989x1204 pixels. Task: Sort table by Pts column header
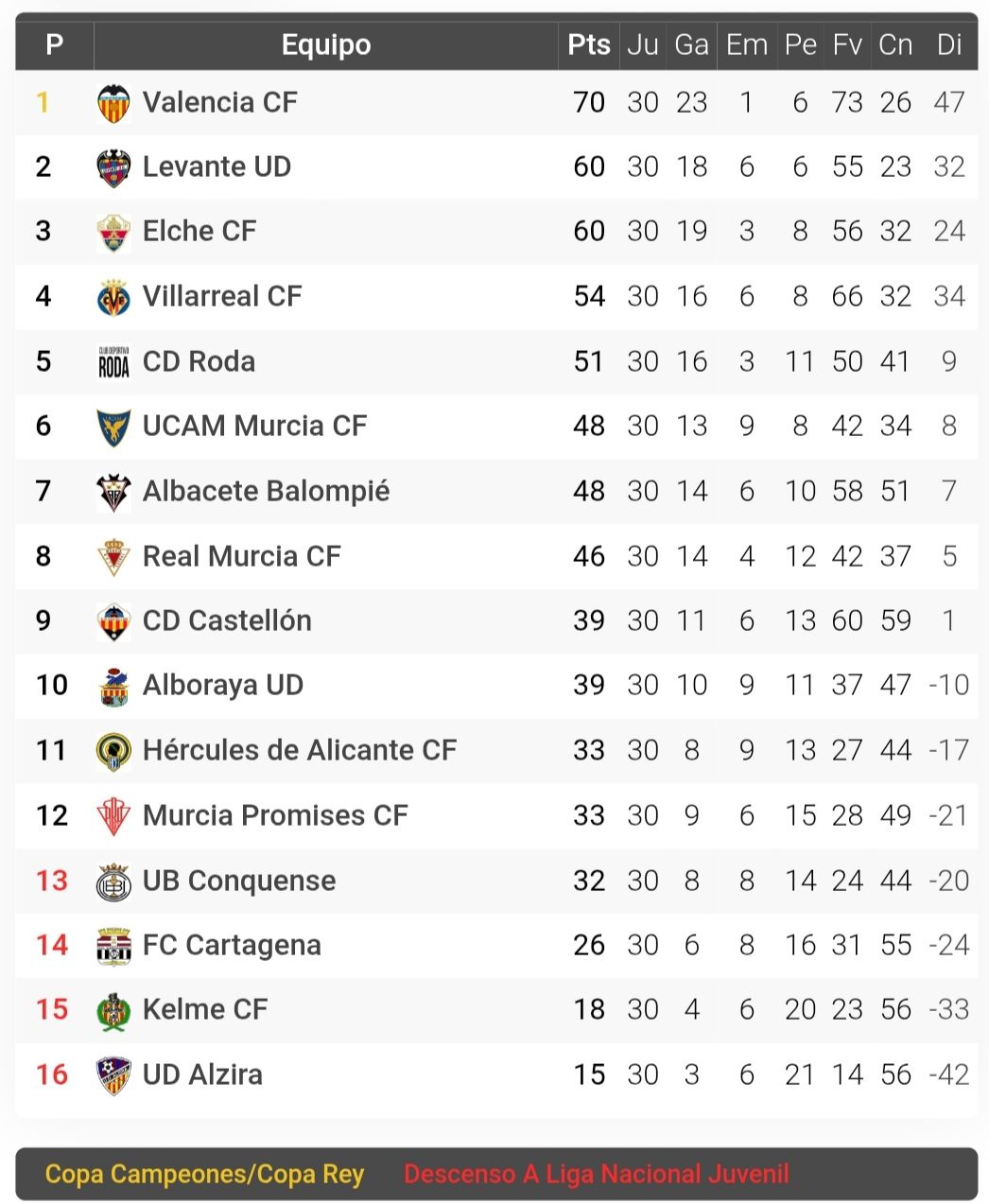coord(589,44)
